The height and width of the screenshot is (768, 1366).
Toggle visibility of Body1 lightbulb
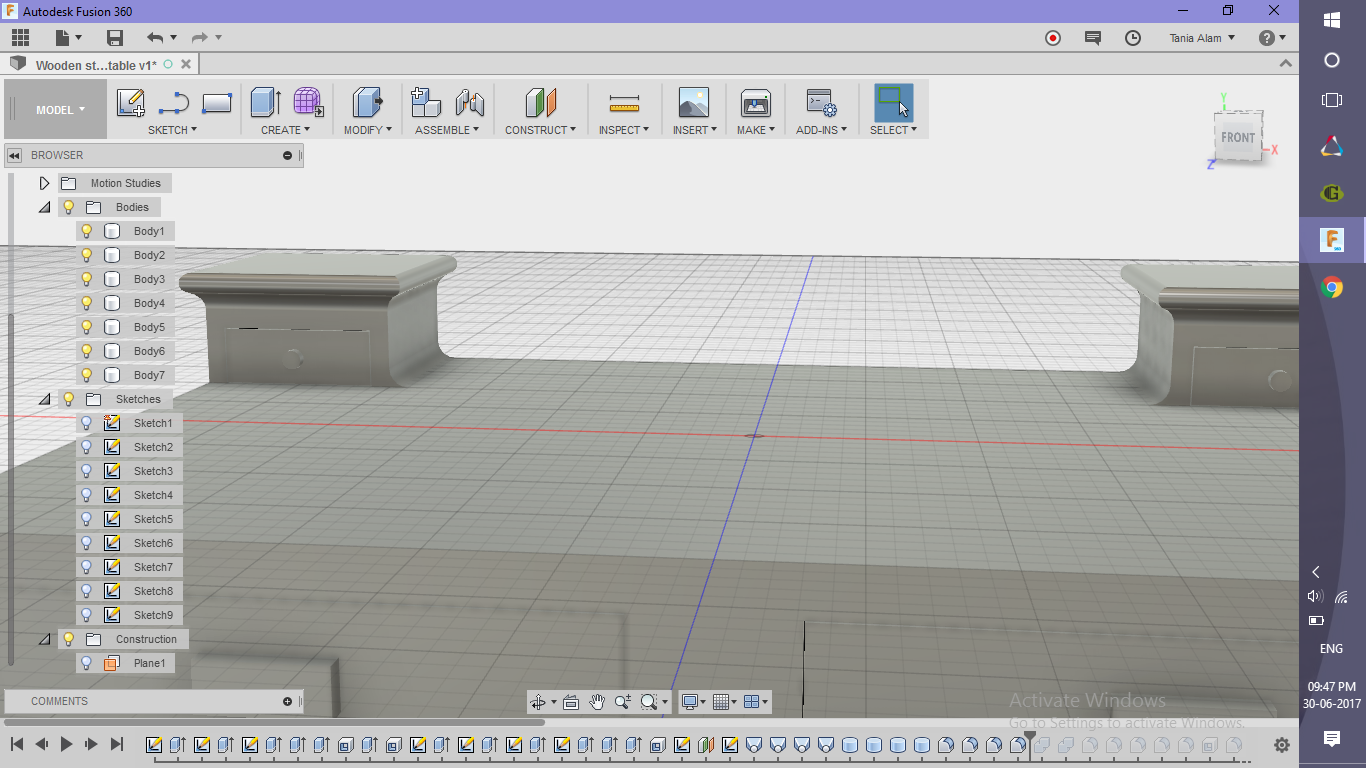(x=87, y=231)
